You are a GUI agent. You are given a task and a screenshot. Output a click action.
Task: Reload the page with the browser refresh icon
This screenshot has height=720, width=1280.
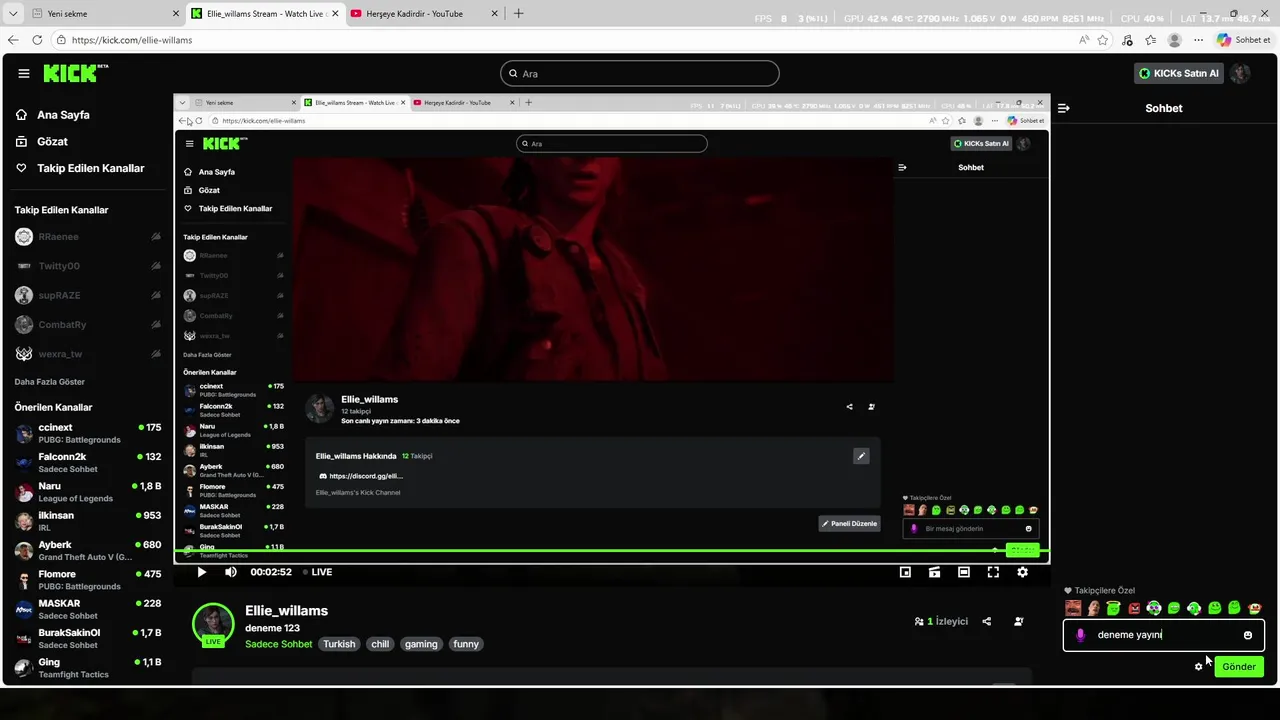click(x=37, y=40)
